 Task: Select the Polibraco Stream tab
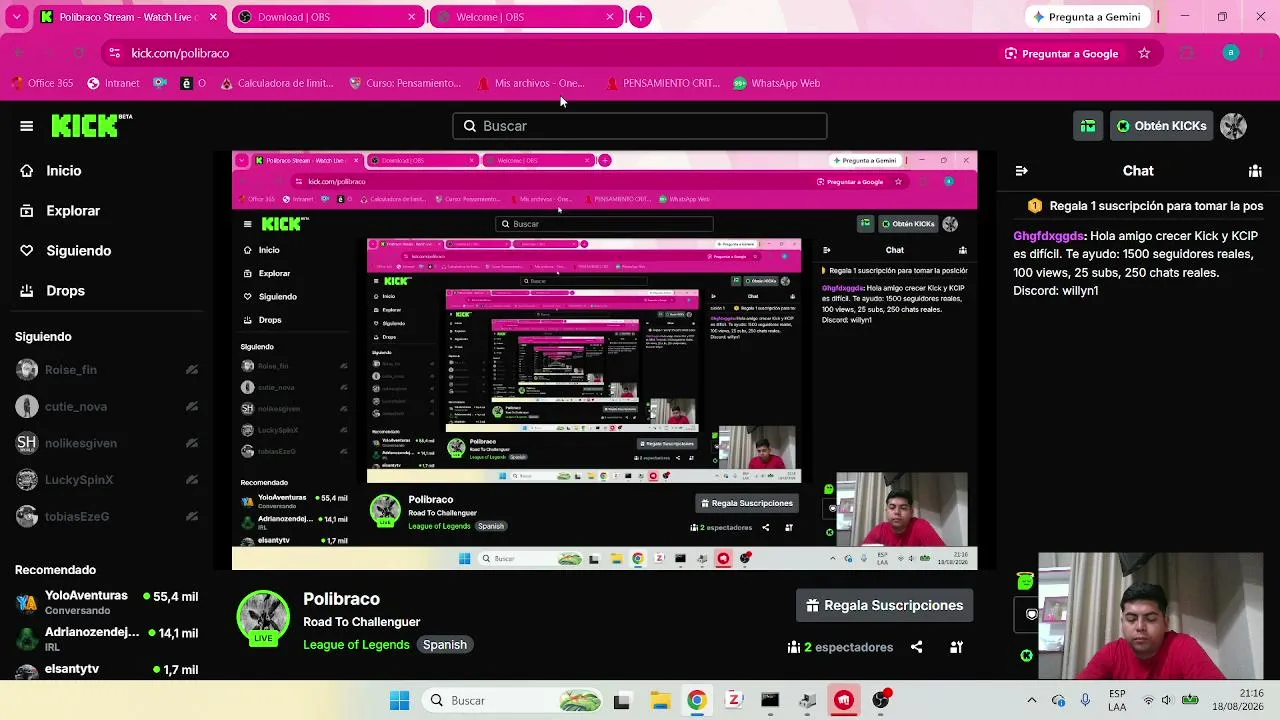[x=128, y=17]
